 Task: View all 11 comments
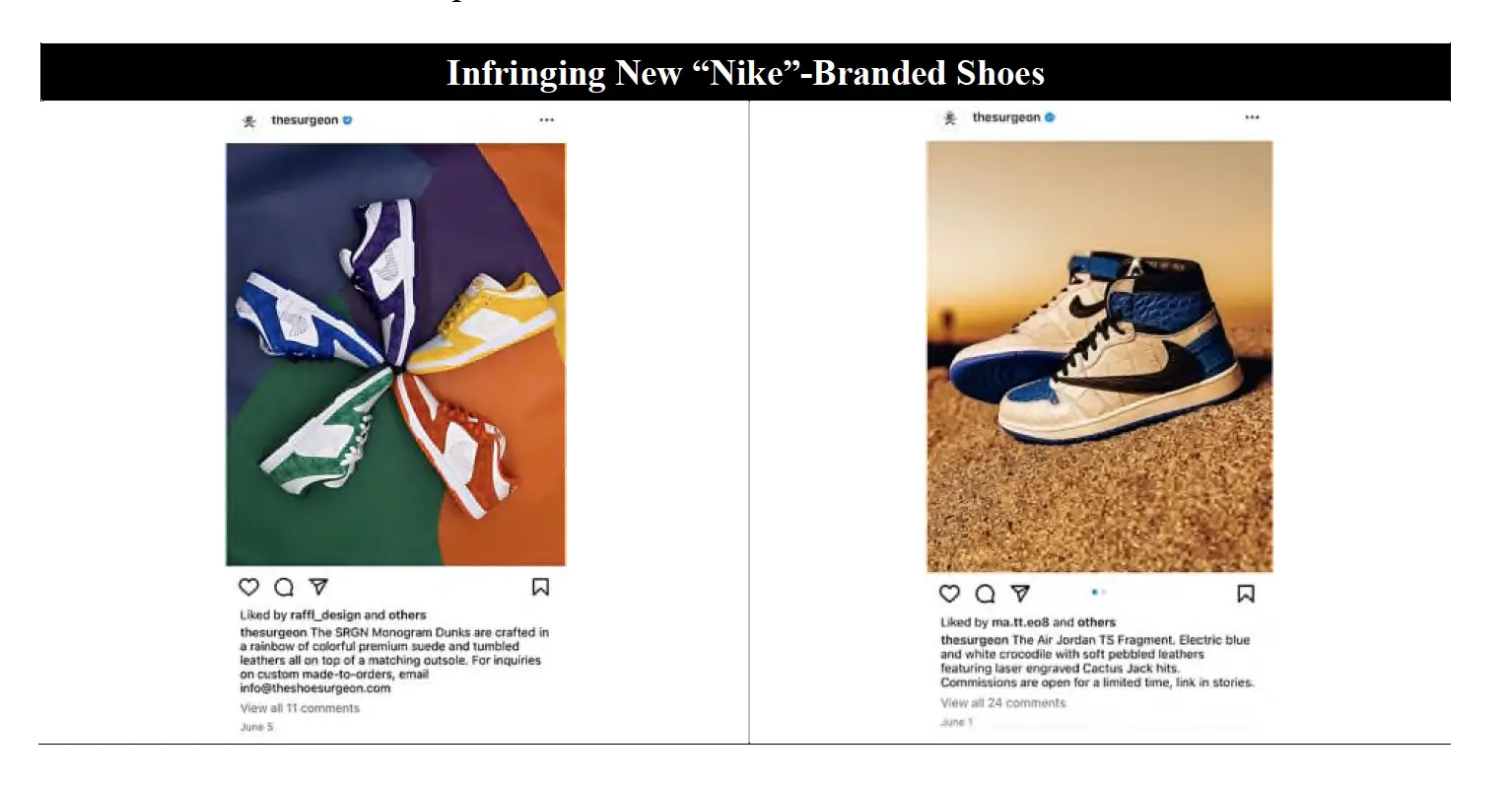pyautogui.click(x=300, y=708)
